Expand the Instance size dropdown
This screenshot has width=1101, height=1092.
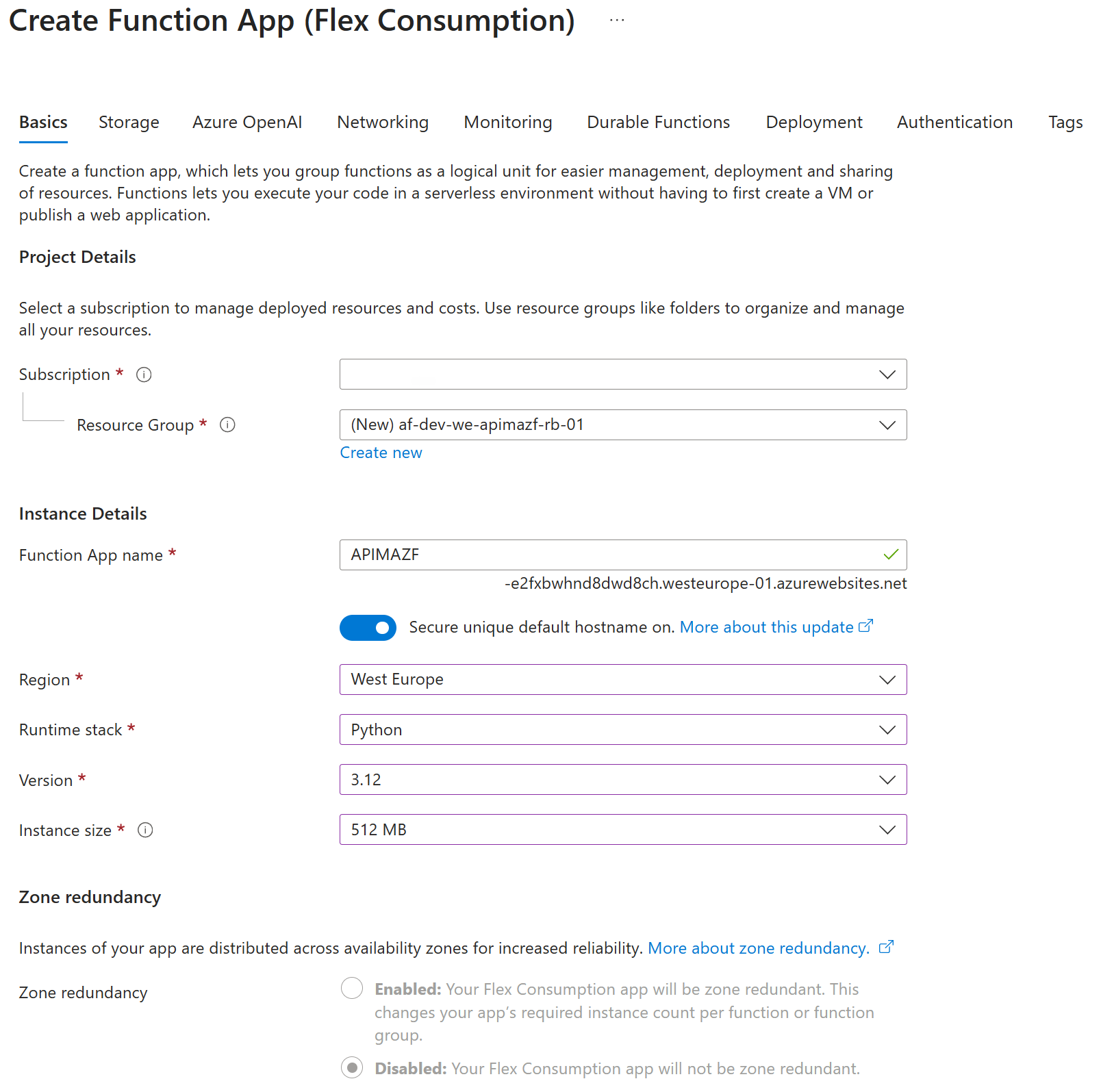[622, 830]
